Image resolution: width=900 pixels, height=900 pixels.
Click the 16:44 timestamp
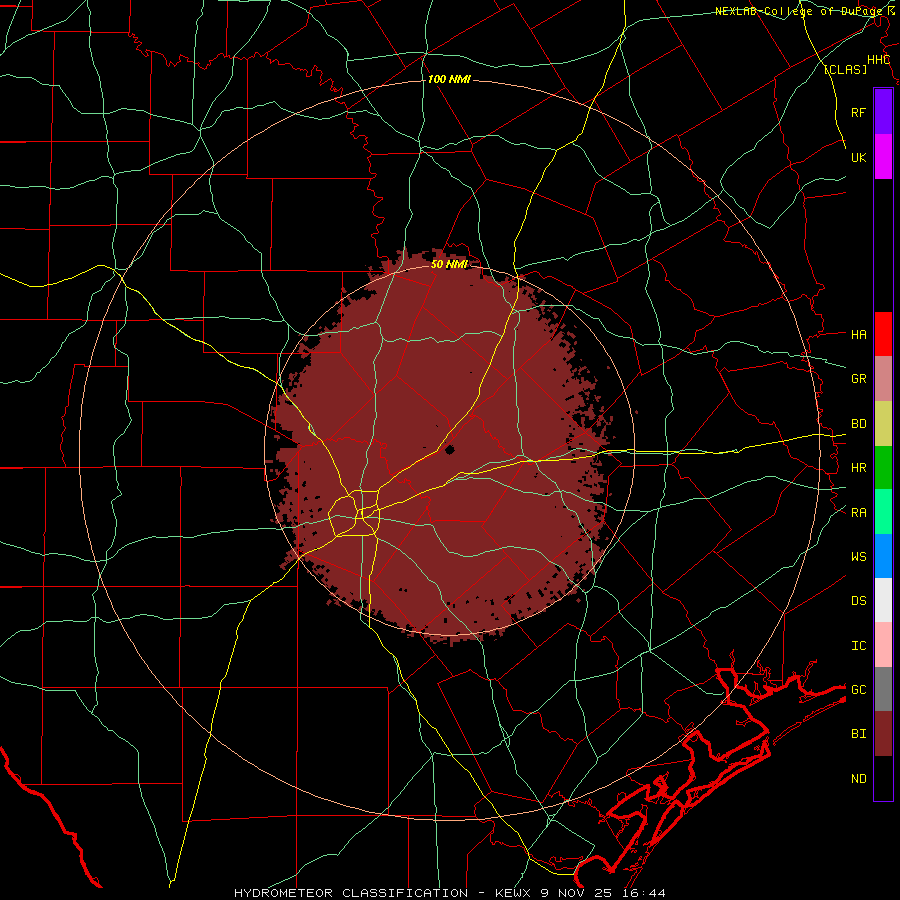point(646,893)
